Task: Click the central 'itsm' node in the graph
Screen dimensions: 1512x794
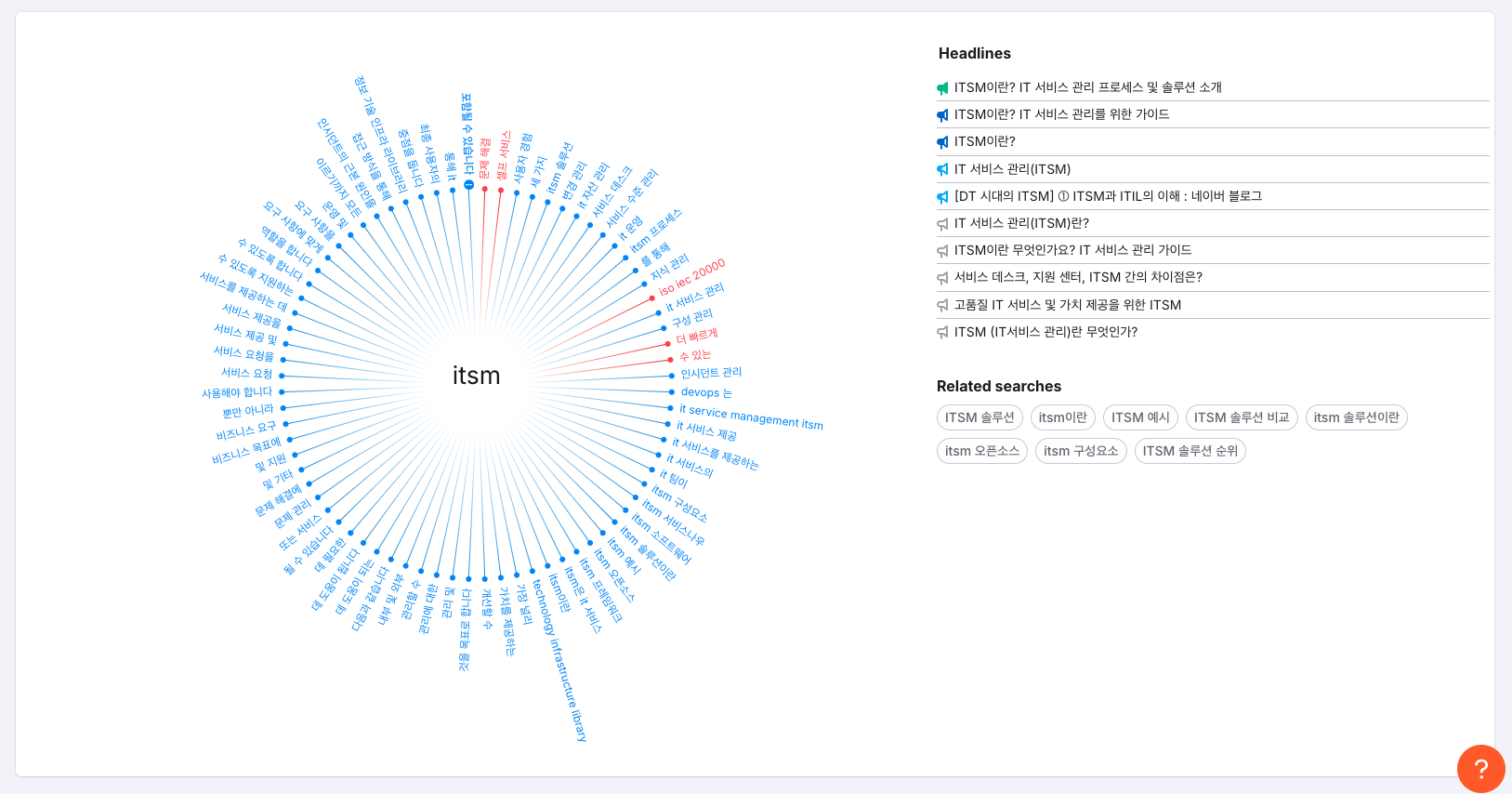Action: coord(476,376)
